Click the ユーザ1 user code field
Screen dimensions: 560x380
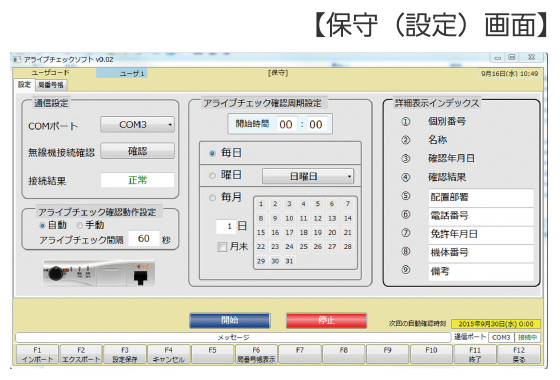[122, 74]
